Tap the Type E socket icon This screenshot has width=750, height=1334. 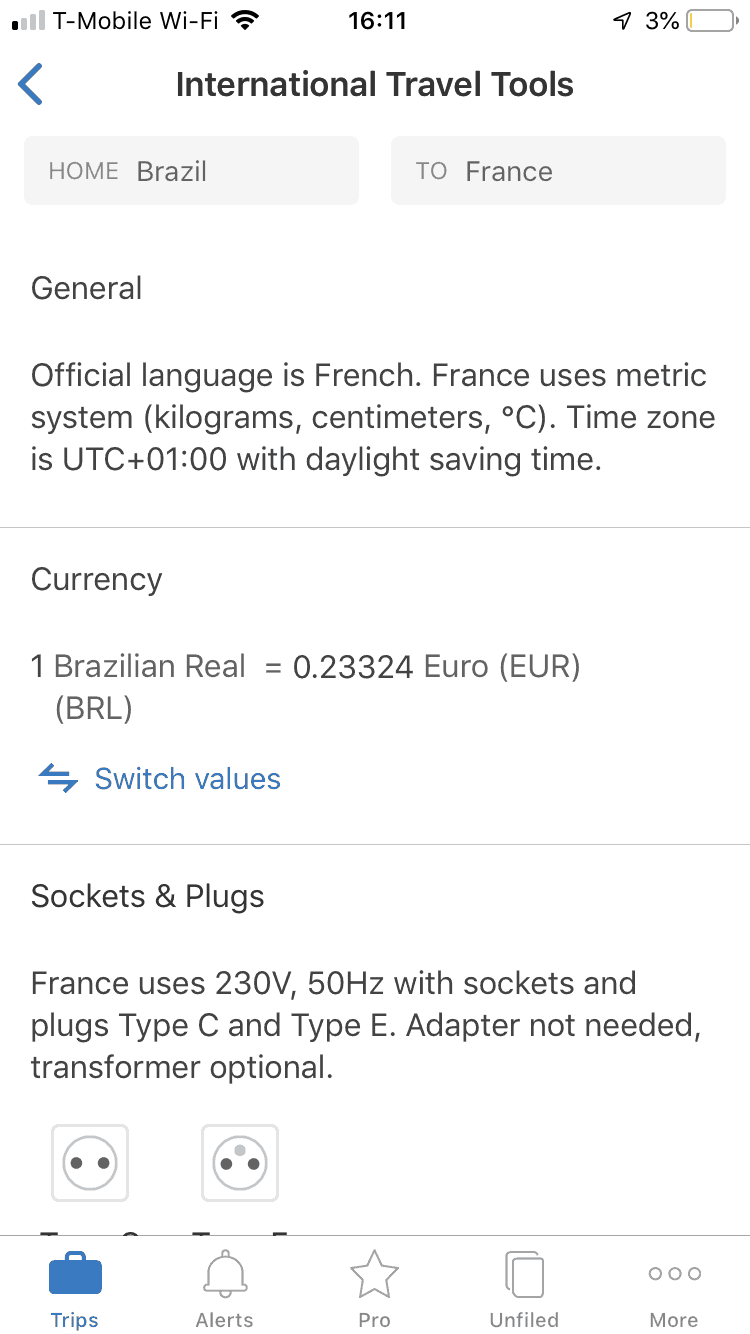click(x=240, y=1163)
